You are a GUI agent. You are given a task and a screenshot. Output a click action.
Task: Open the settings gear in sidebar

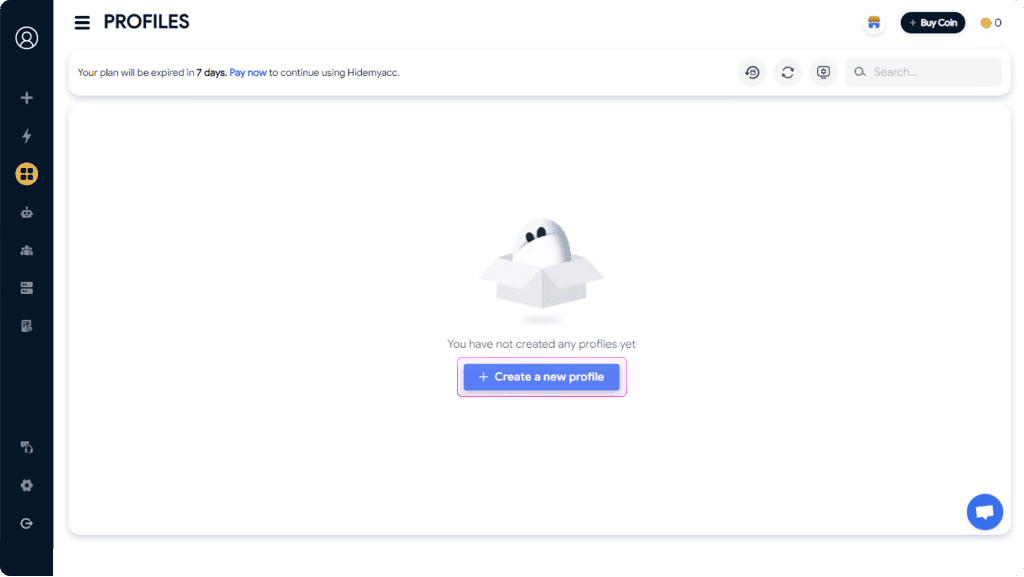[27, 485]
